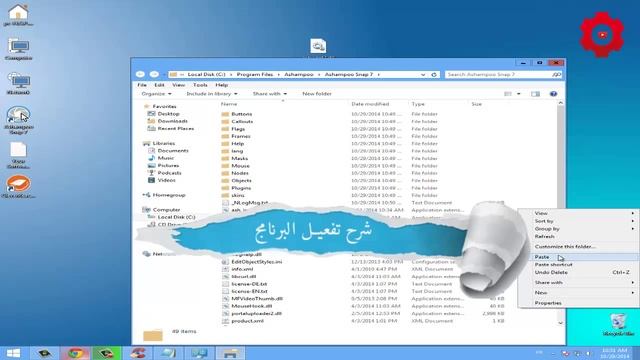
Task: Open the view options dropdown arrow
Action: (x=519, y=94)
